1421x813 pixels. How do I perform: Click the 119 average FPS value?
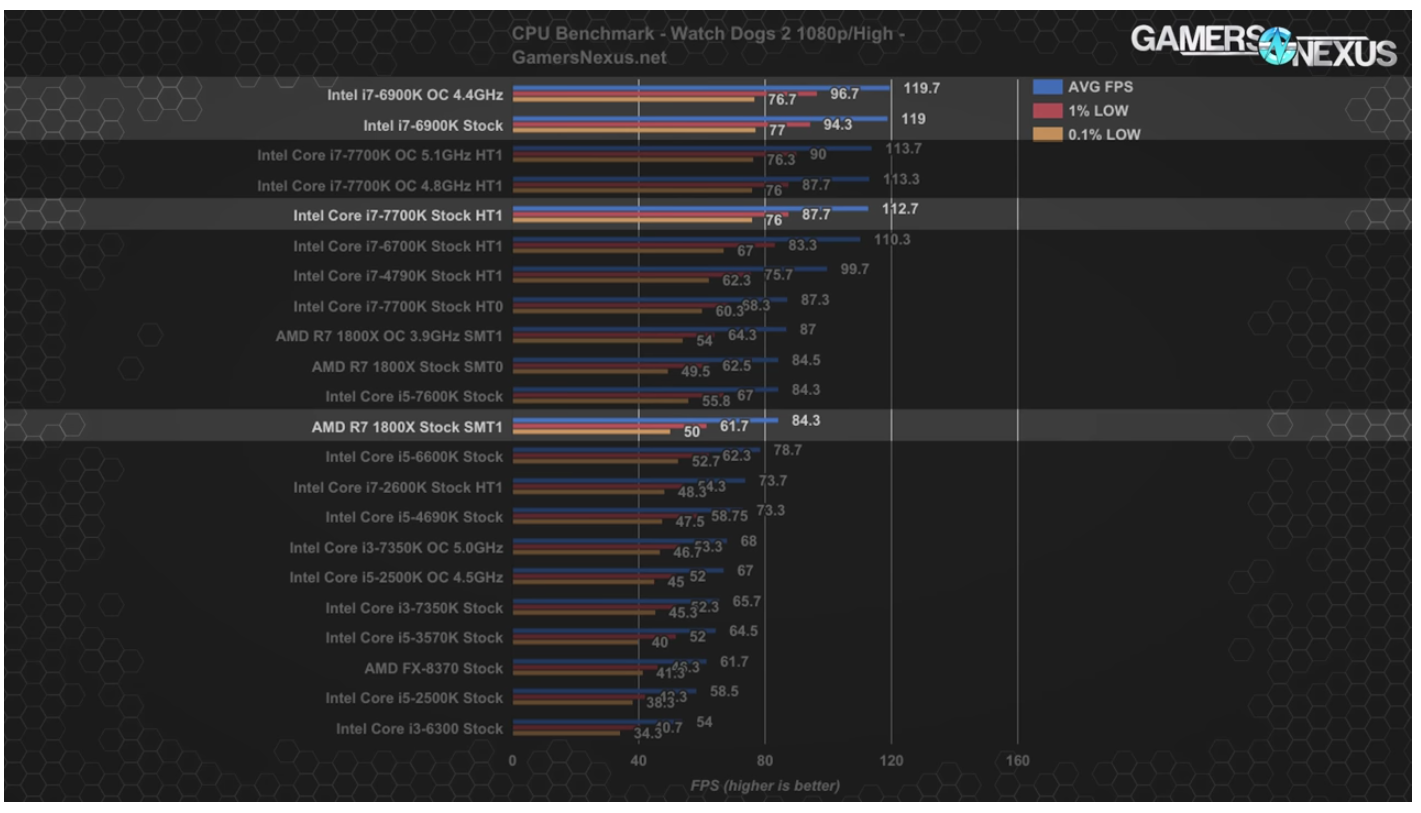tap(913, 118)
